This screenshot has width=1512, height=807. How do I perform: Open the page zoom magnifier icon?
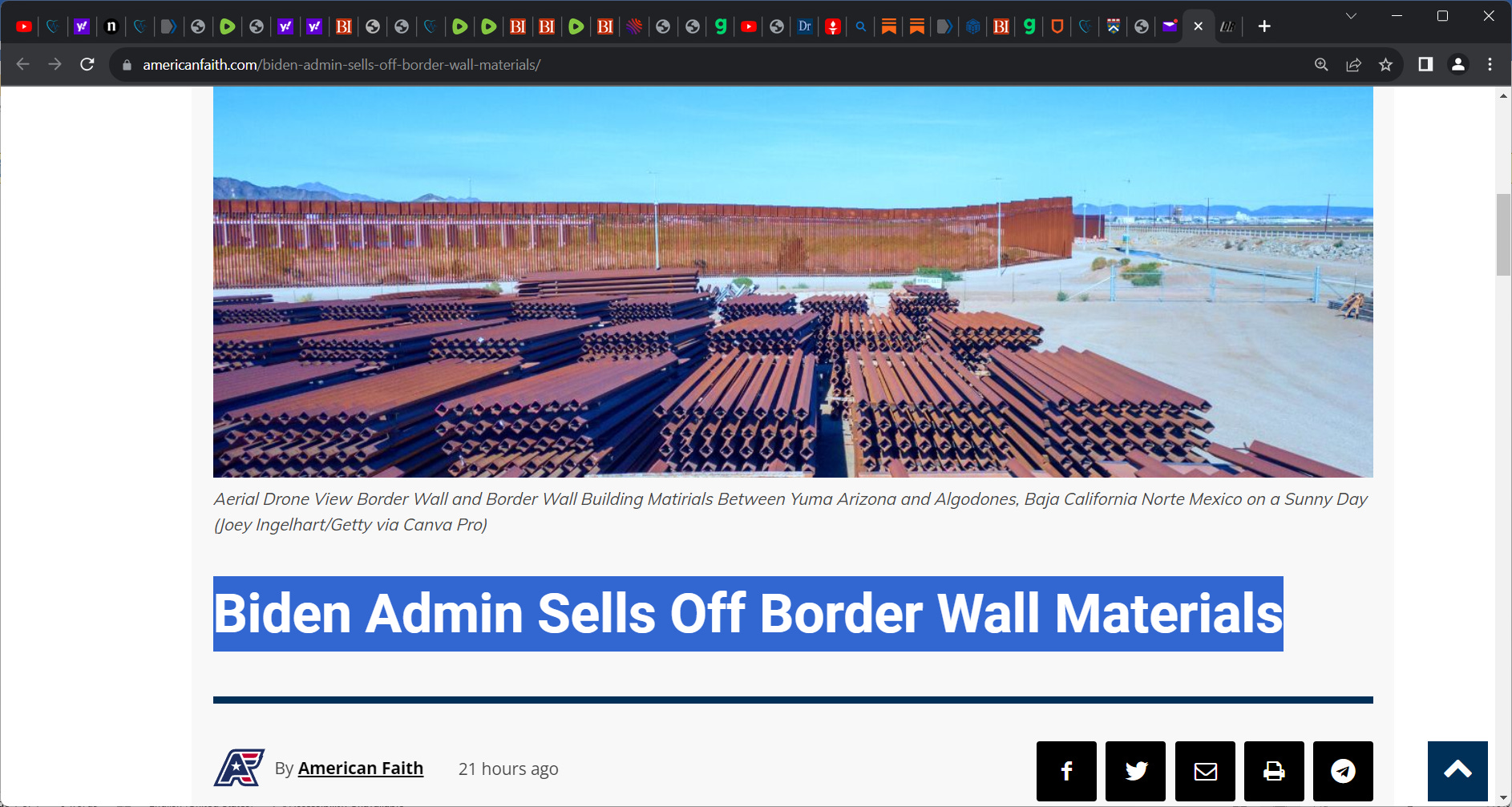click(1320, 64)
